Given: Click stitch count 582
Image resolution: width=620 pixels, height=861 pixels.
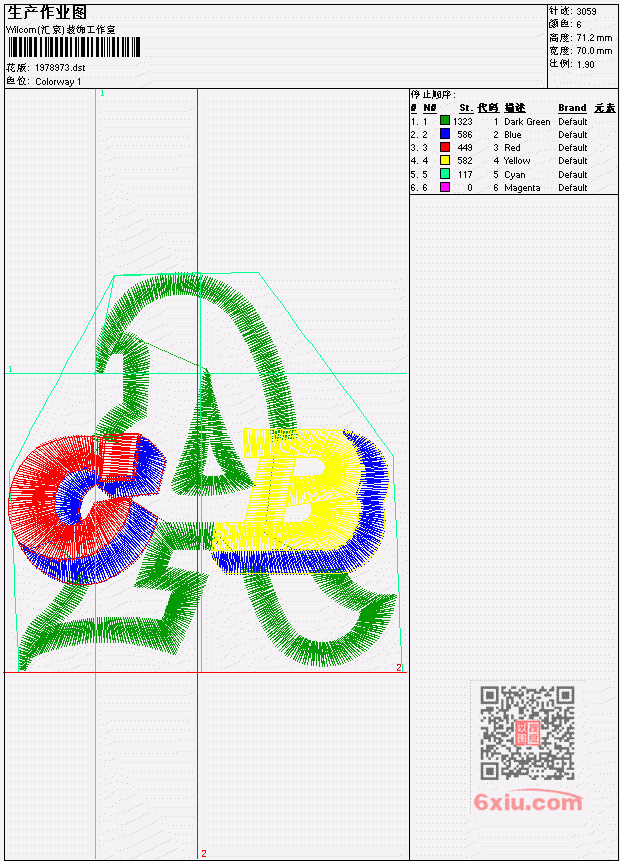Looking at the screenshot, I should click(x=465, y=161).
